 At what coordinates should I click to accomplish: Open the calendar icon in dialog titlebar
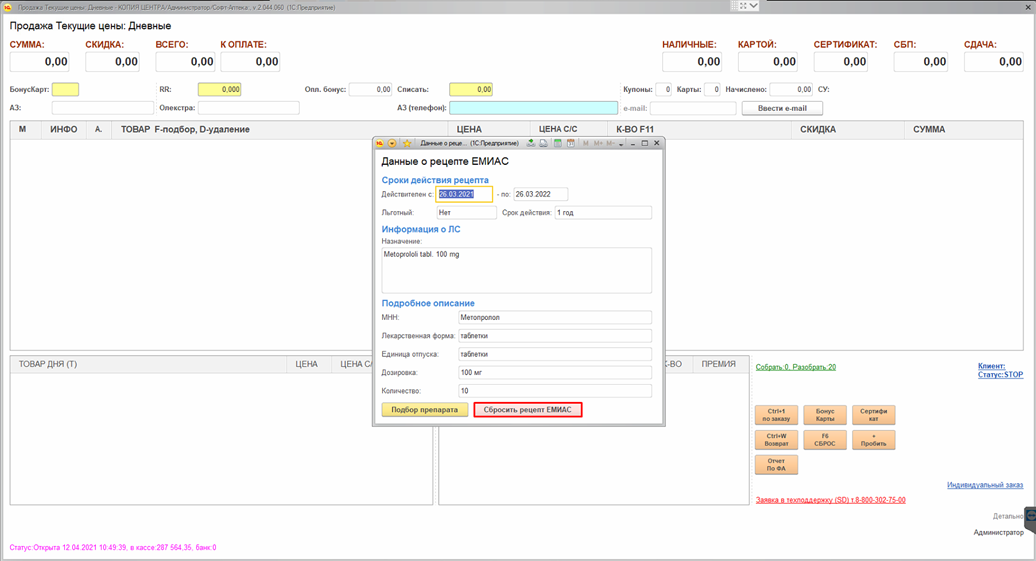(571, 144)
